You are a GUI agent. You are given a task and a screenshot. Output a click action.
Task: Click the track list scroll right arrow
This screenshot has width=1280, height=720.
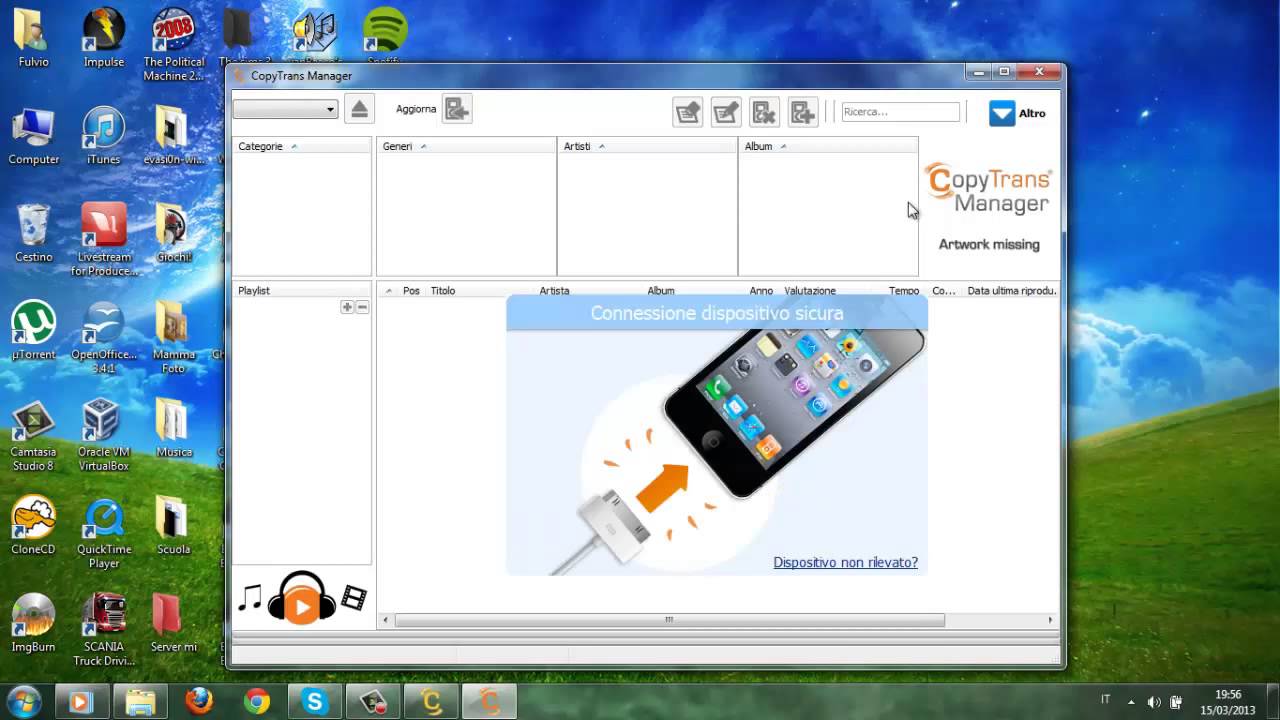1050,620
